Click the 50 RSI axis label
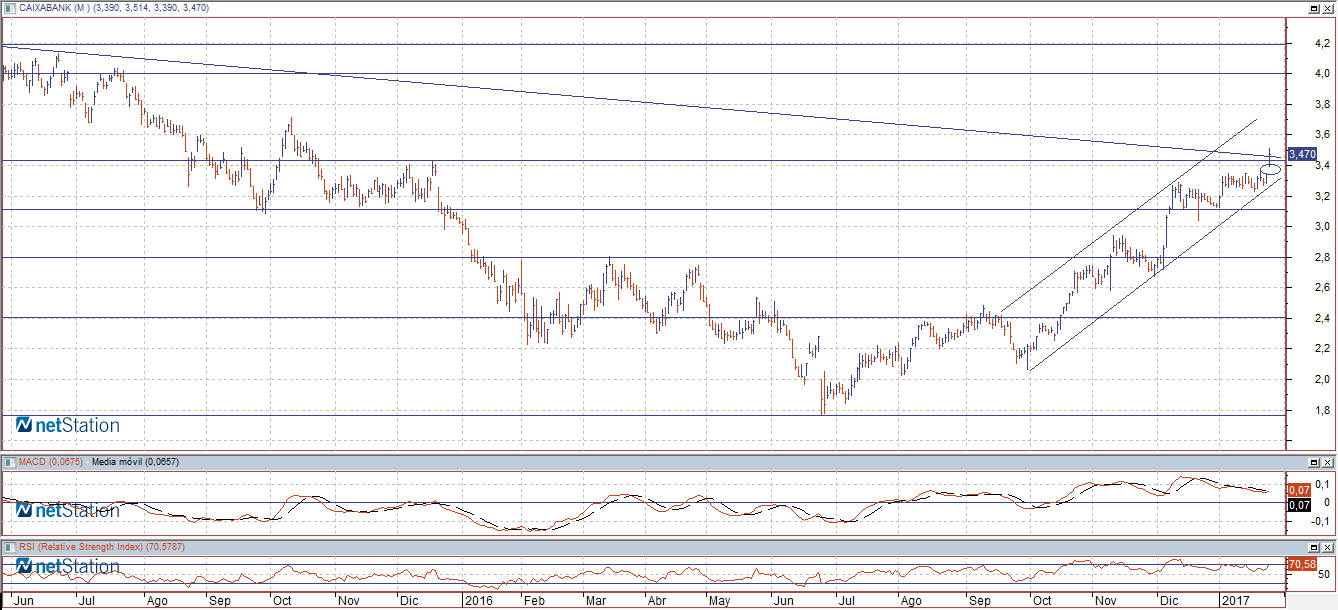1338x610 pixels. (x=1324, y=576)
